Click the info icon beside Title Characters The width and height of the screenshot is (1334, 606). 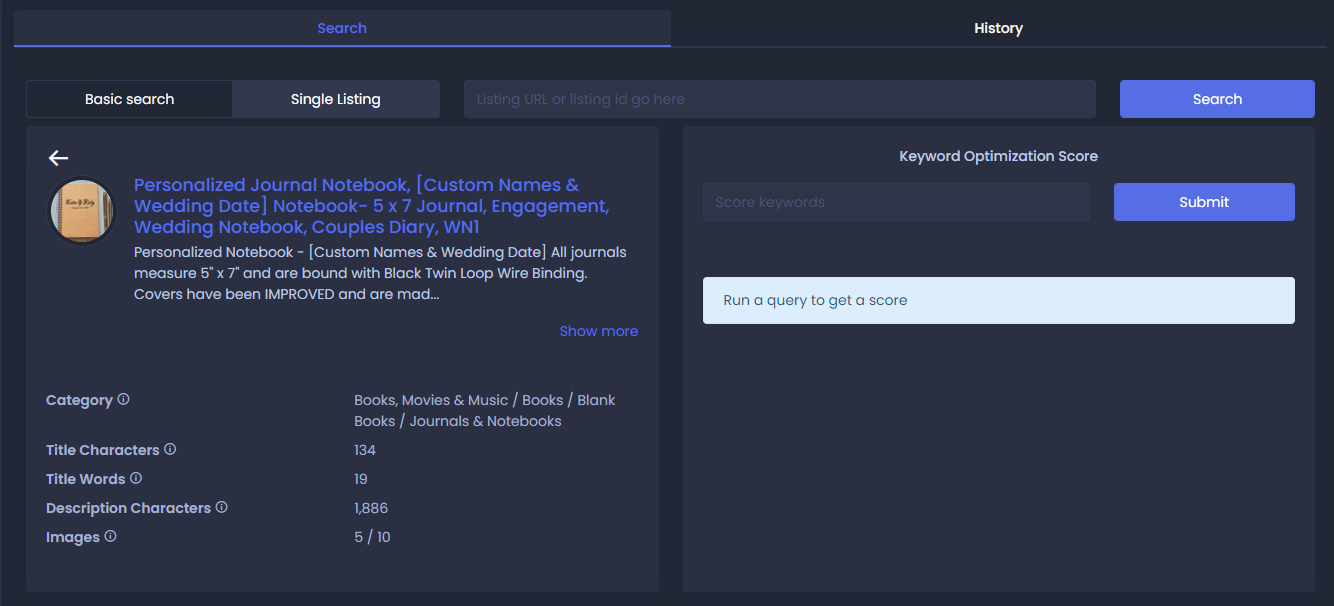[170, 449]
